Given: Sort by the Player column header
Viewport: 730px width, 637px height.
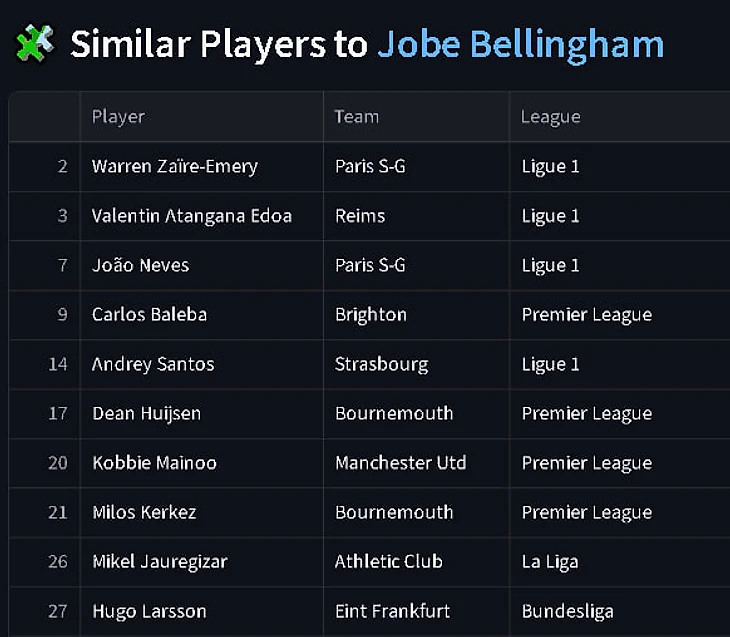Looking at the screenshot, I should 118,117.
